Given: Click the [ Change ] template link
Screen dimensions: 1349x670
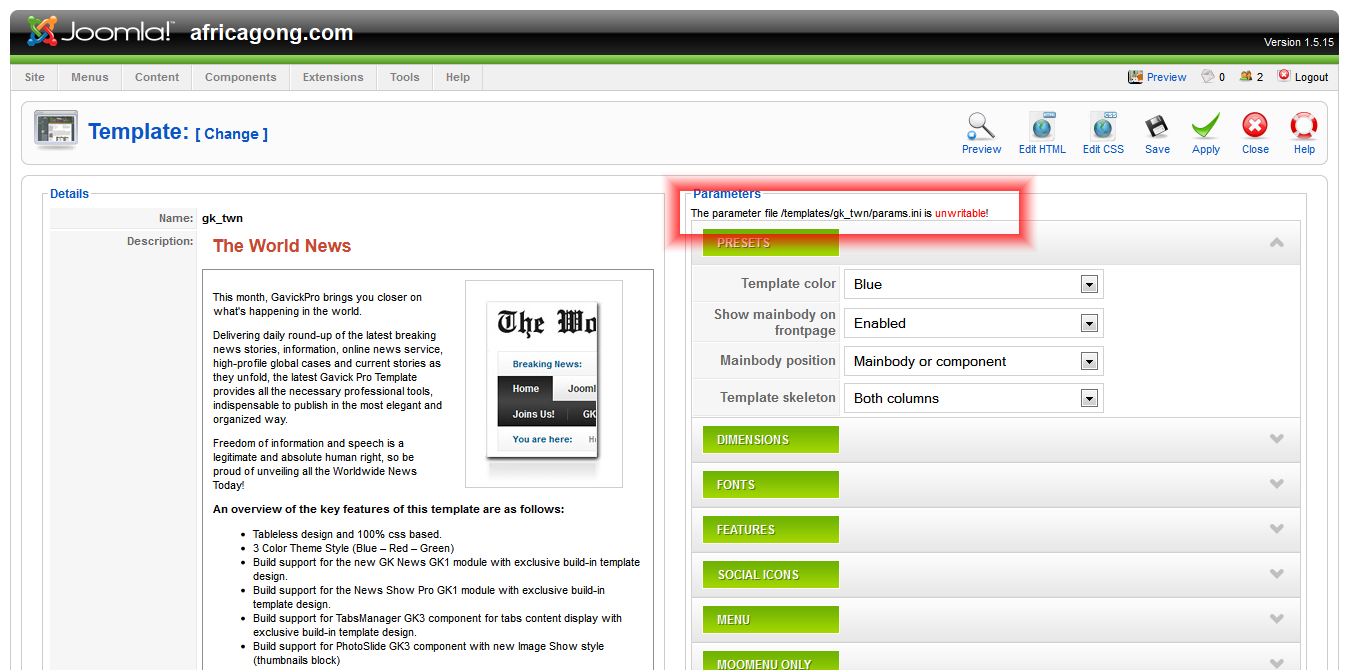Looking at the screenshot, I should click(x=232, y=134).
